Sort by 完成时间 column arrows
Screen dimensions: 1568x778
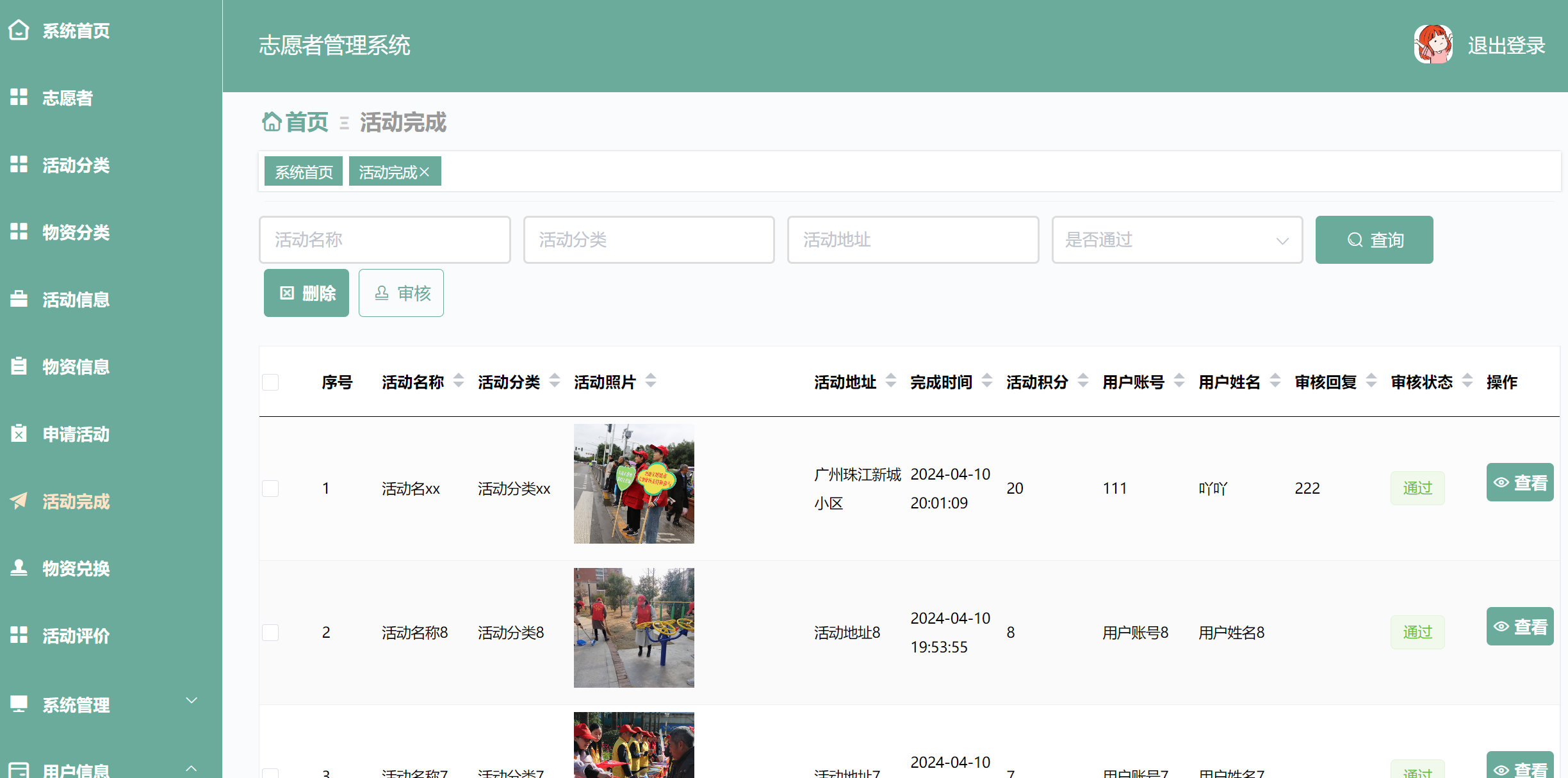pyautogui.click(x=987, y=381)
